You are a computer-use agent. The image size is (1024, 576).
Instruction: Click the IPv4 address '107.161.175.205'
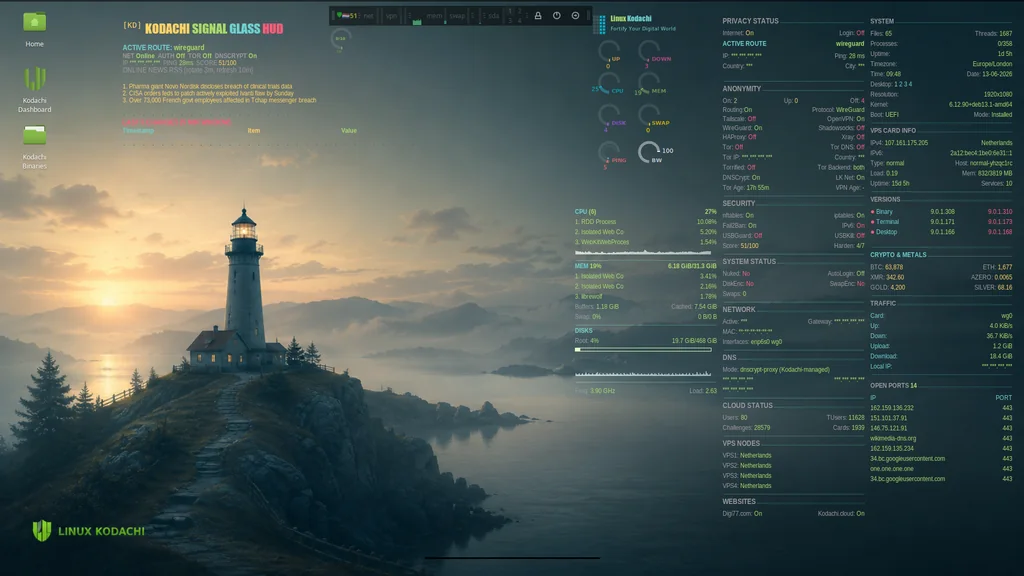click(906, 142)
